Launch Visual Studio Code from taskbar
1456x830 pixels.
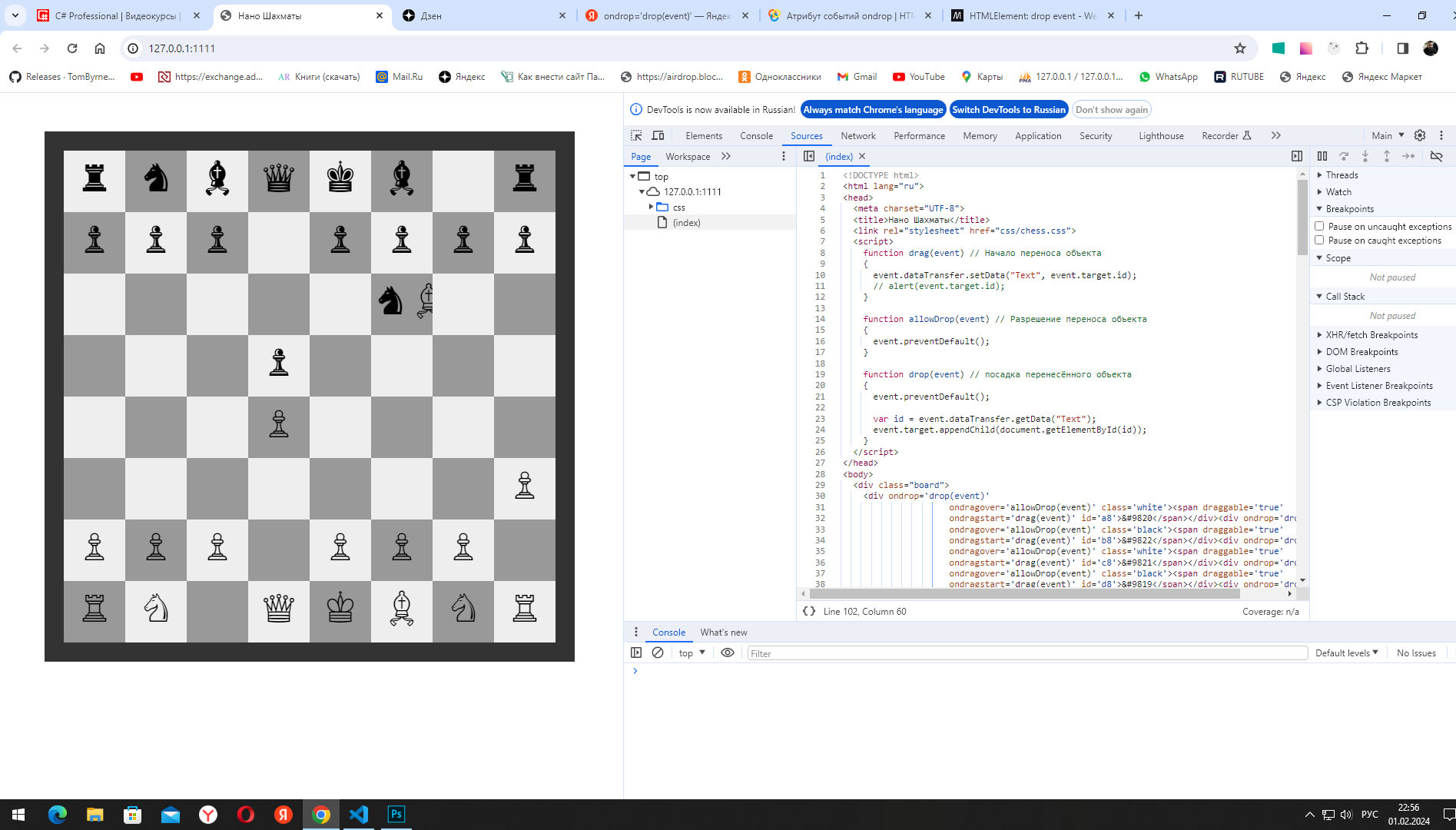click(359, 814)
